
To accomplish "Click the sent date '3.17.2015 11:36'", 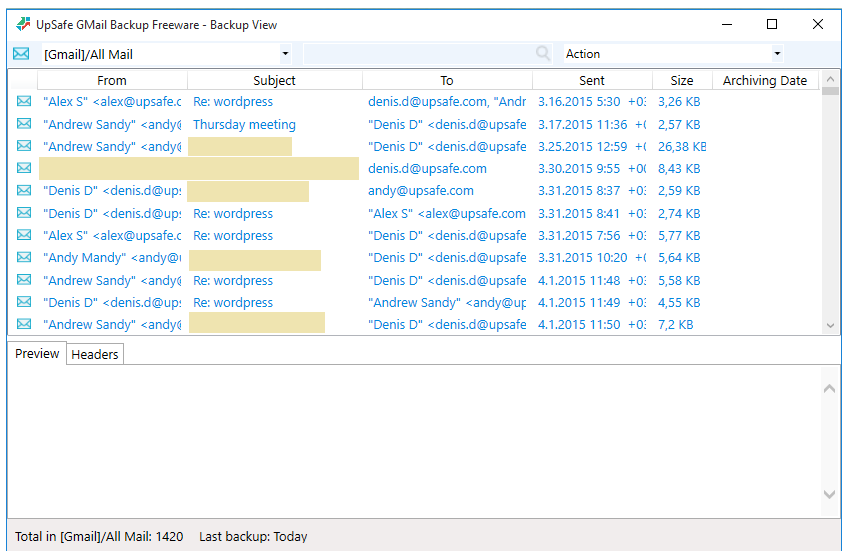I will coord(583,125).
